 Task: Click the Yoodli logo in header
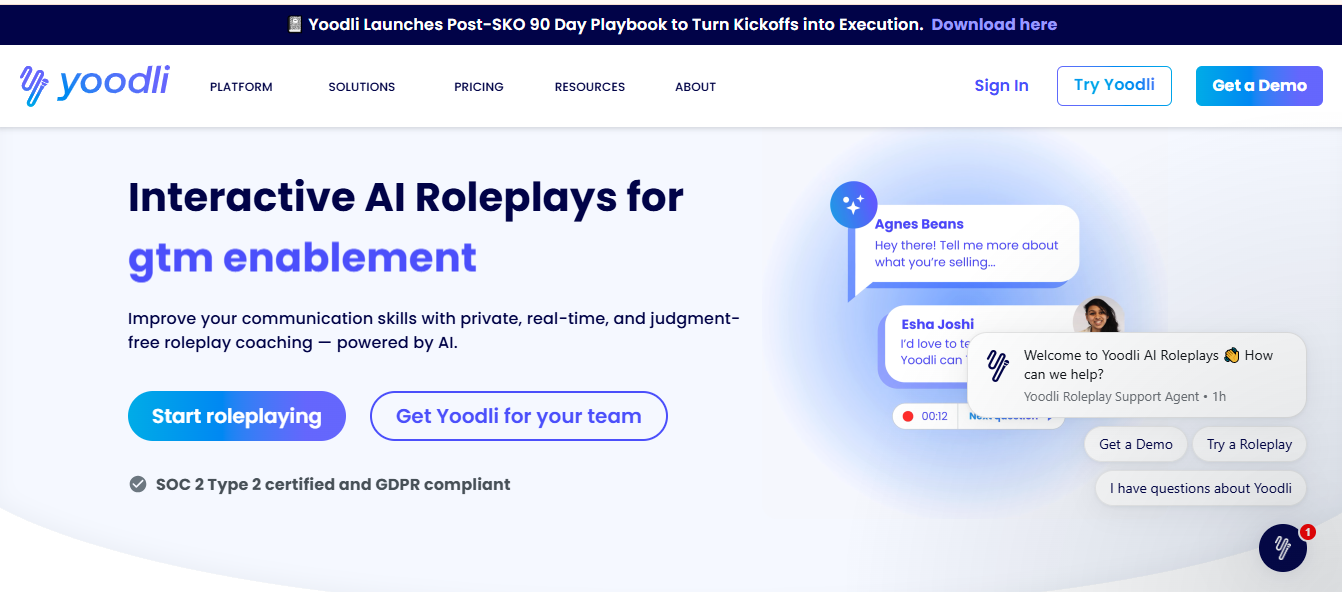tap(94, 85)
